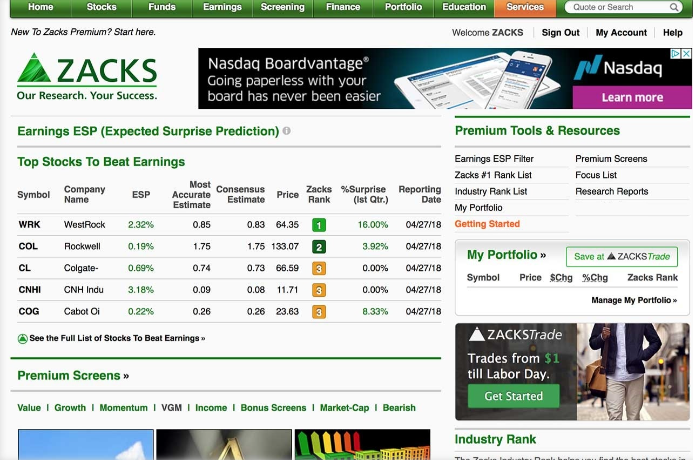This screenshot has height=460, width=693.
Task: Open Industry Rank List
Action: click(x=491, y=191)
